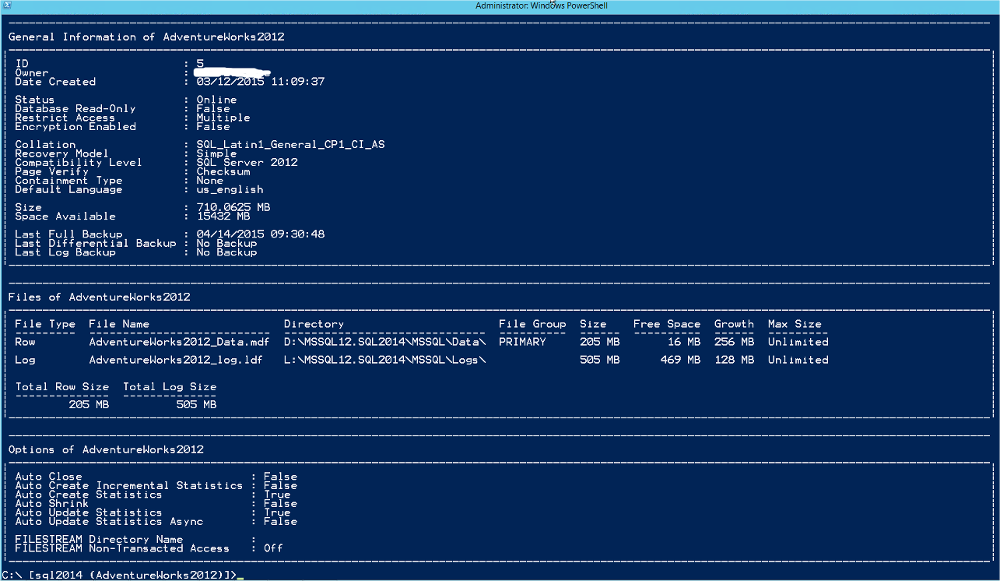Screen dimensions: 1000x581
Task: Click the 'Max Size' column header
Action: tap(795, 324)
